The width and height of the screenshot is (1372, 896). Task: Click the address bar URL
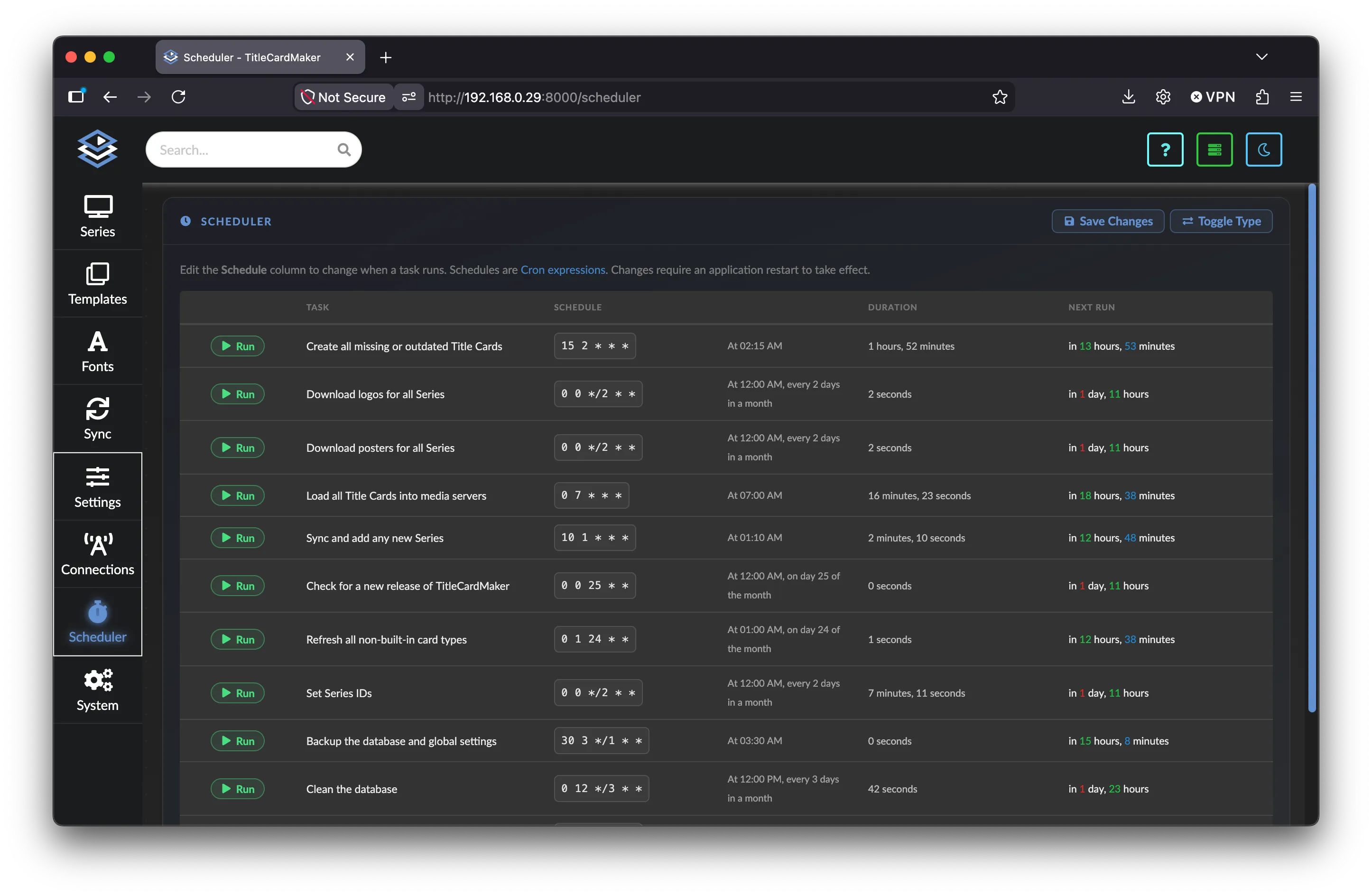pos(534,97)
